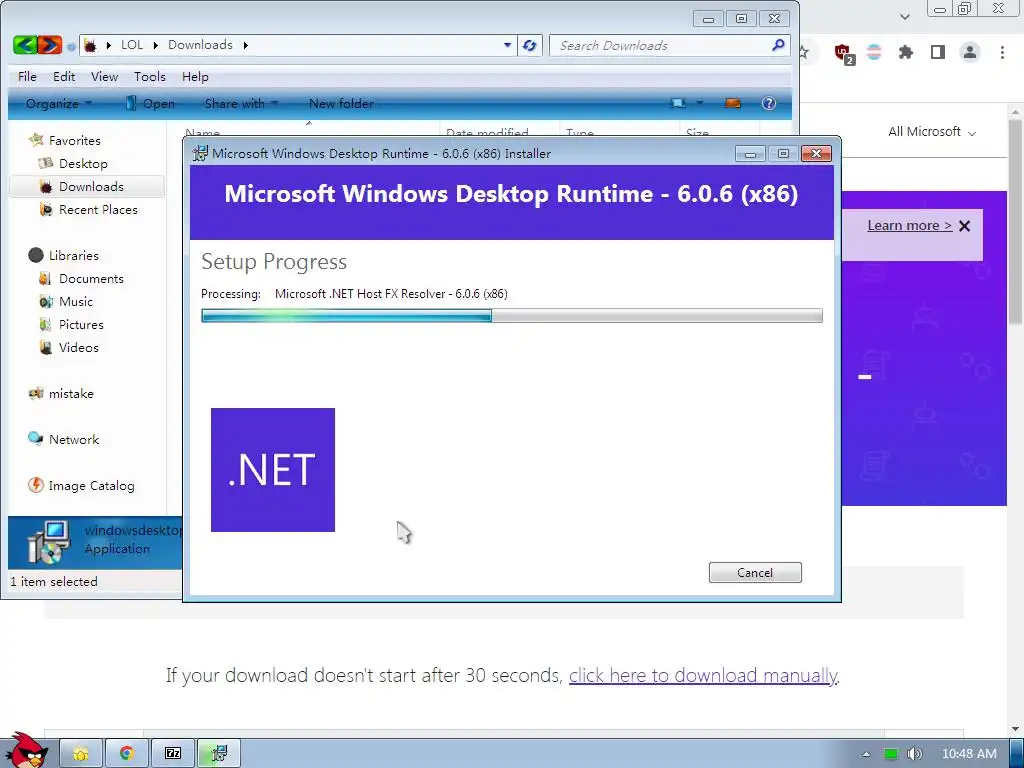Open the Tools menu in Explorer
Screen dimensions: 1024x768
tap(150, 76)
